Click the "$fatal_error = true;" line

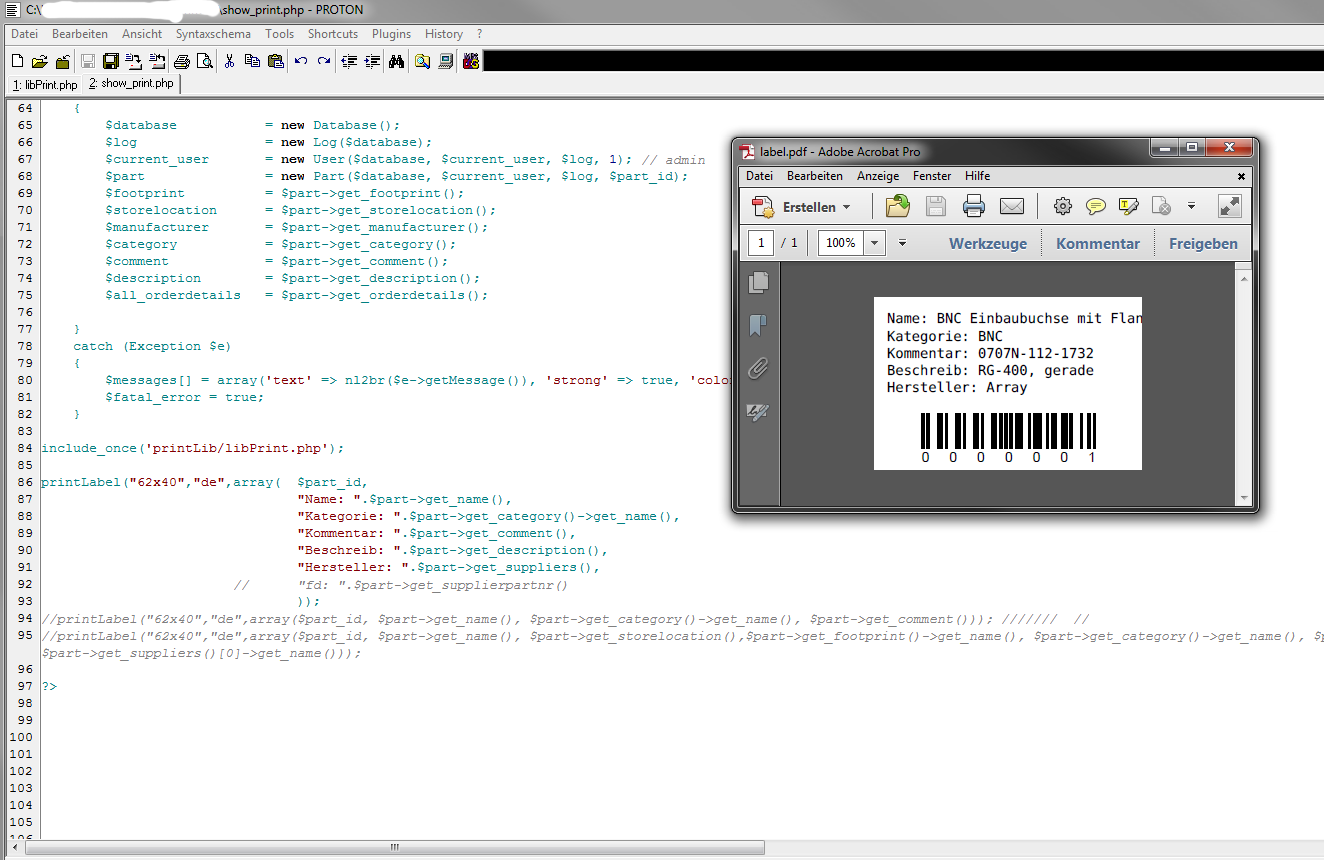184,397
